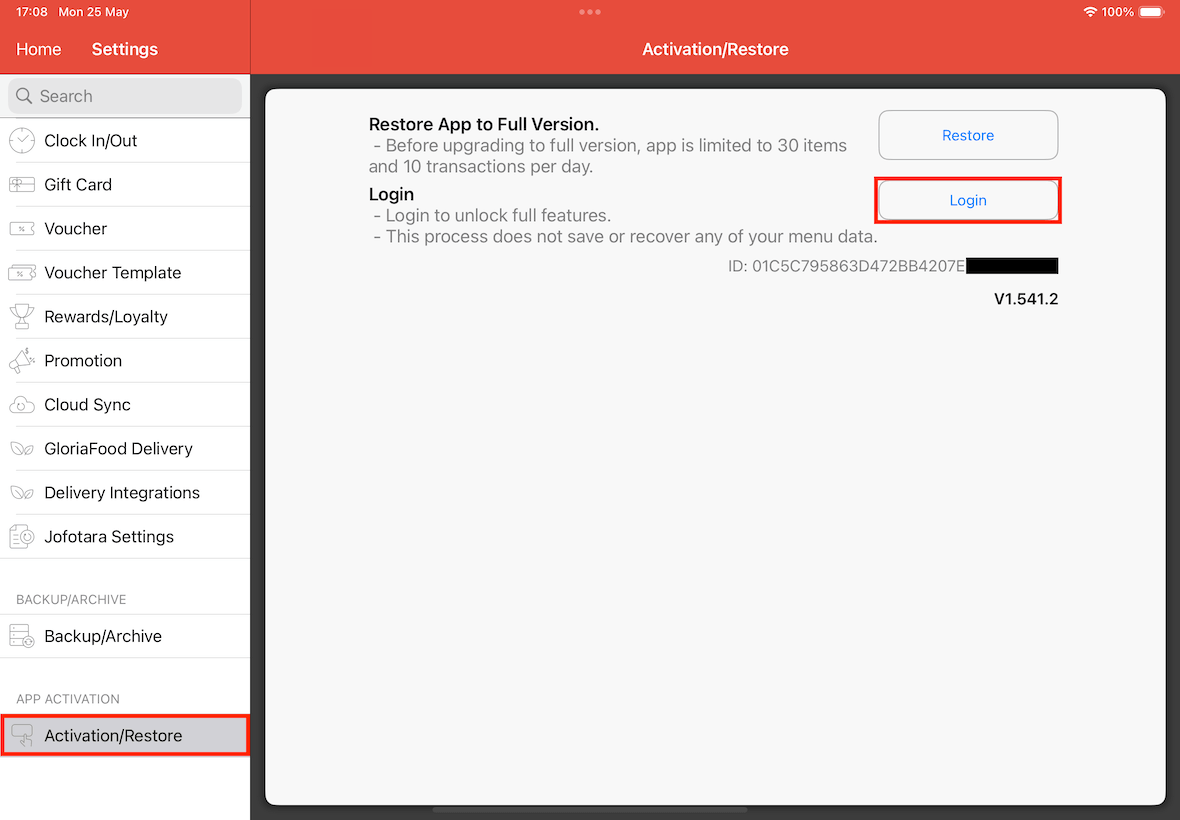Click the version label V1.541.2

1026,299
